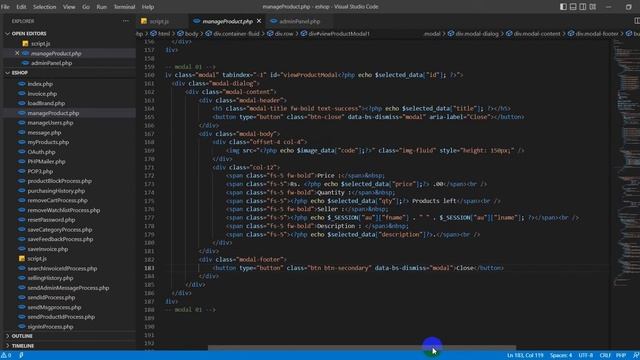Screen dimensions: 640x360
Task: Click the message.php file icon
Action: 22,132
